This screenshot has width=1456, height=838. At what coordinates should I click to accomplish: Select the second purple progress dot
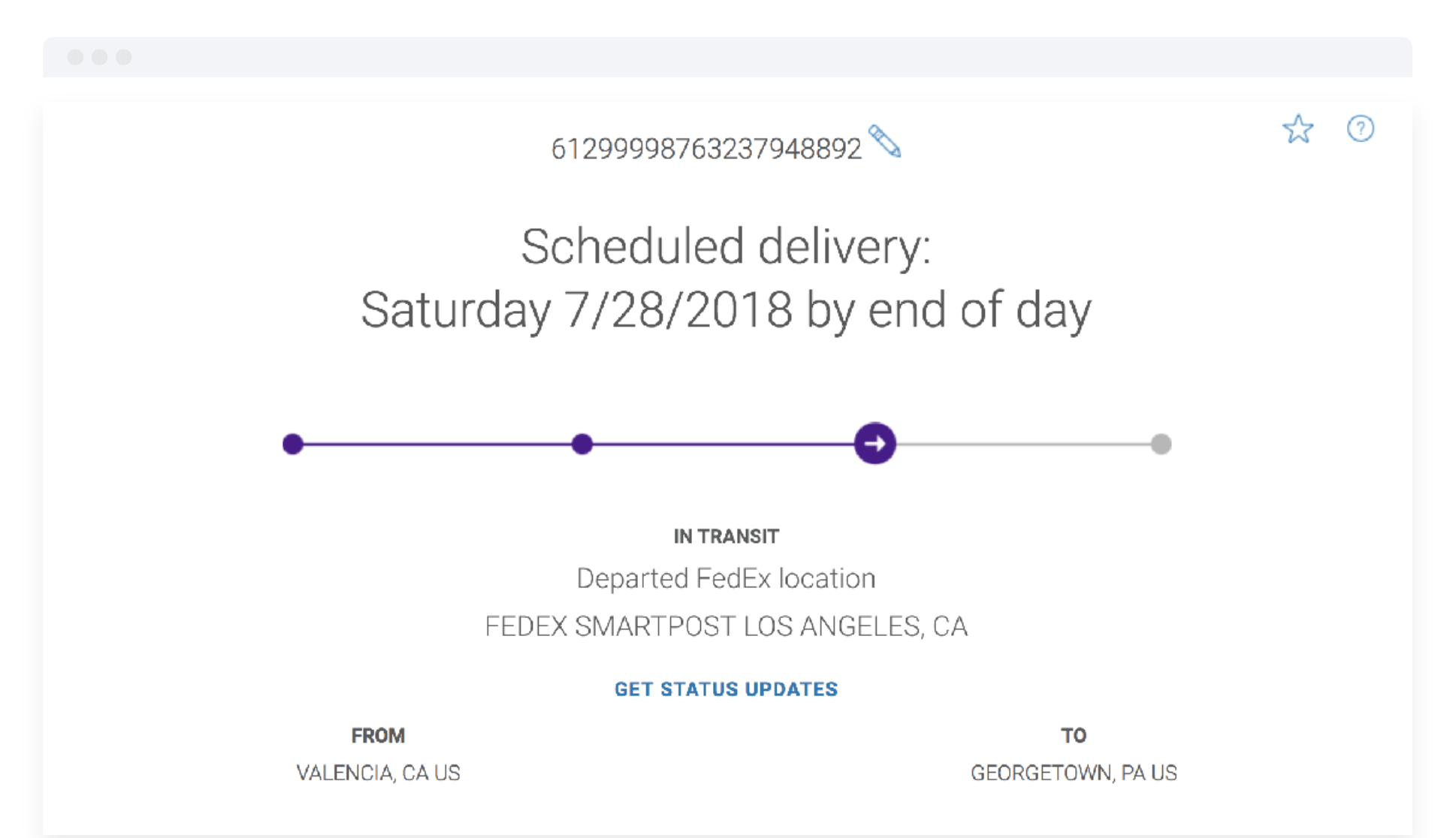(x=581, y=444)
